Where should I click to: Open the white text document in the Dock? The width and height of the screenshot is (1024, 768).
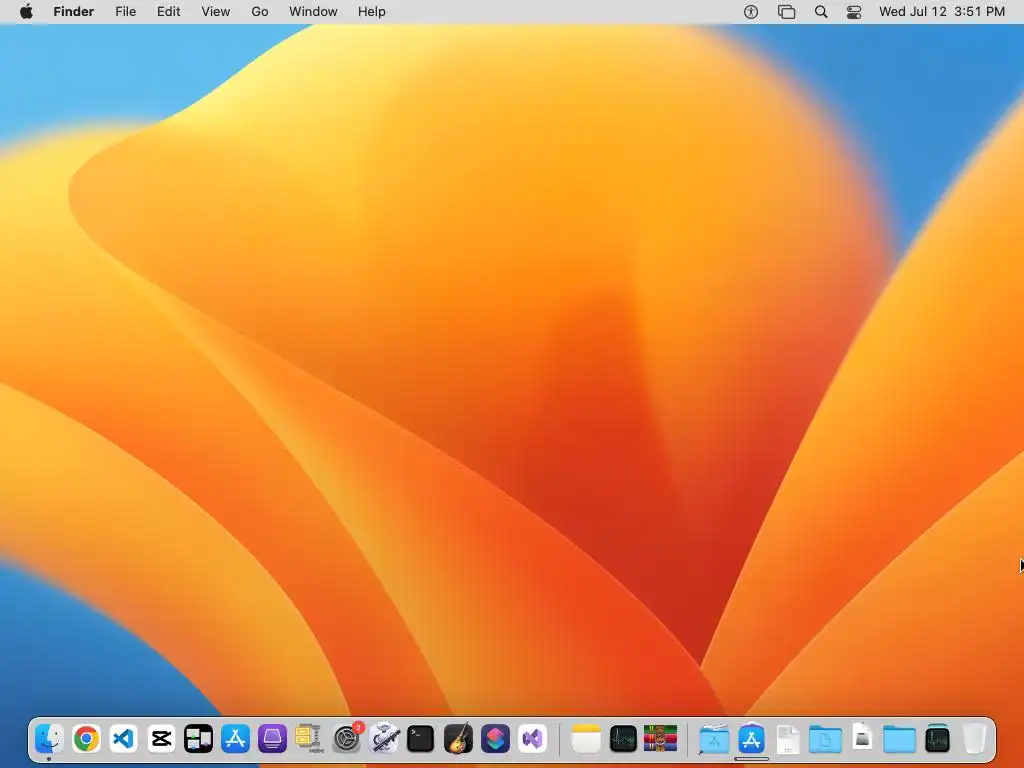788,739
